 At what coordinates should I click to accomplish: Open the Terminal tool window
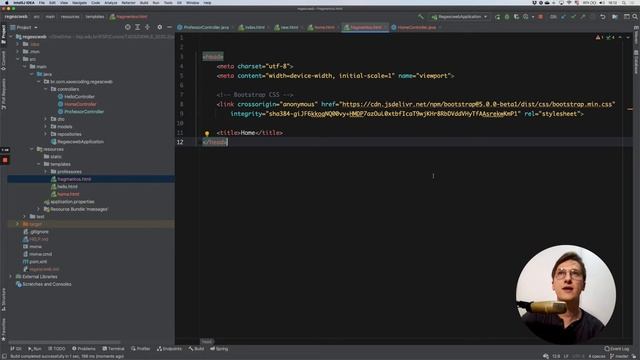[113, 349]
